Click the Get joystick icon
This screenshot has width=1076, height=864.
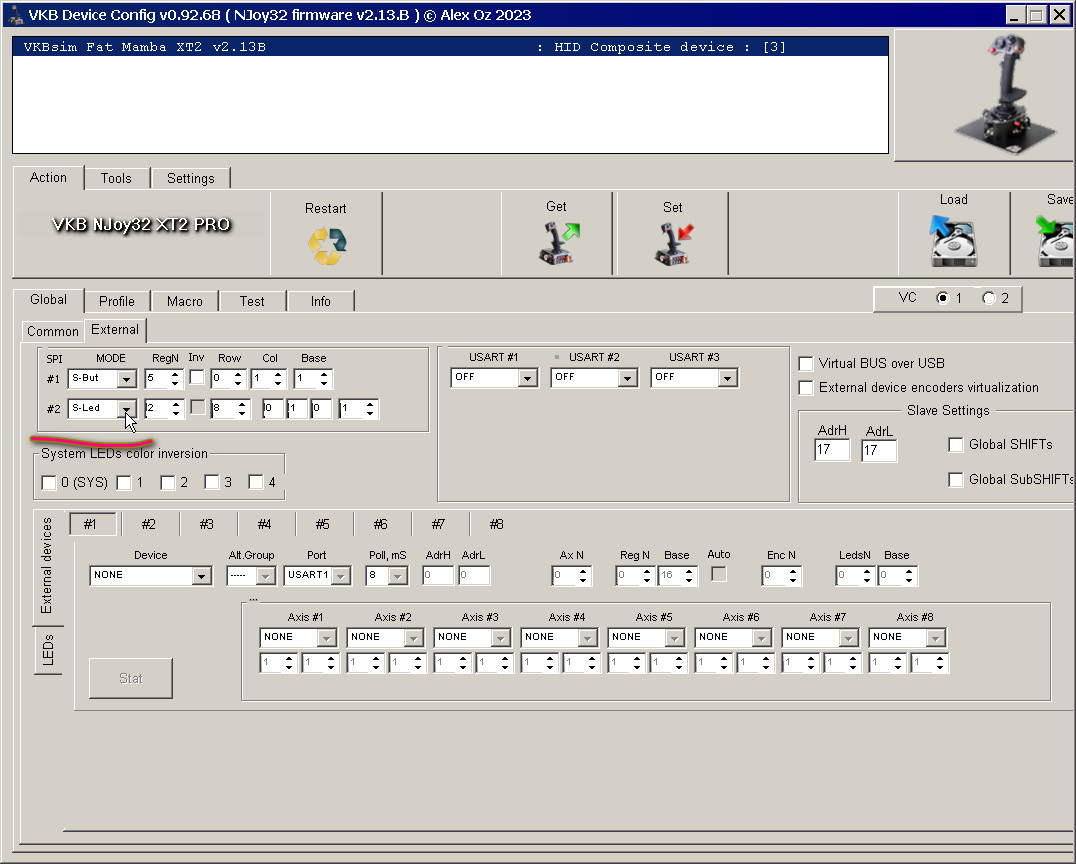[x=557, y=244]
